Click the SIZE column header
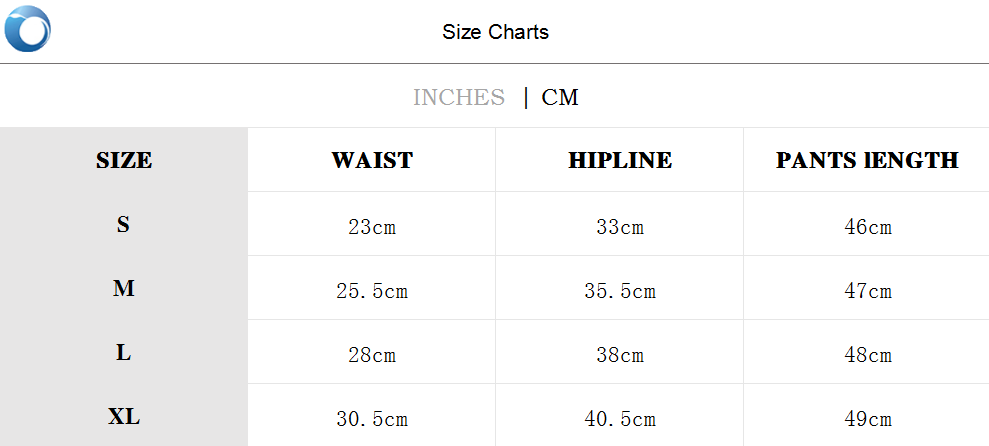This screenshot has width=989, height=446. 124,160
